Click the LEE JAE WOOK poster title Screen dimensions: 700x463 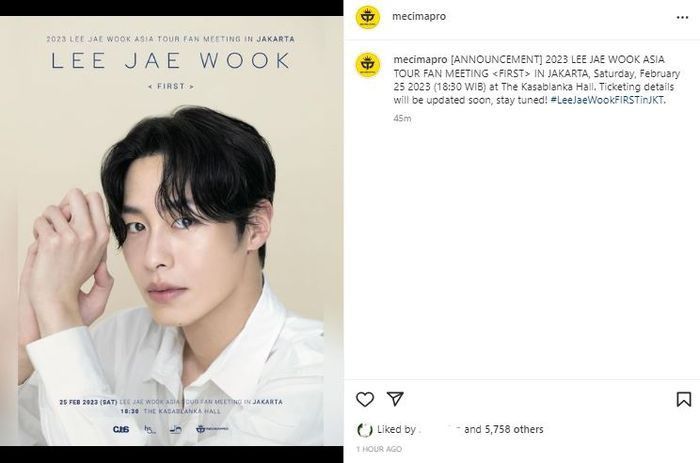(171, 61)
